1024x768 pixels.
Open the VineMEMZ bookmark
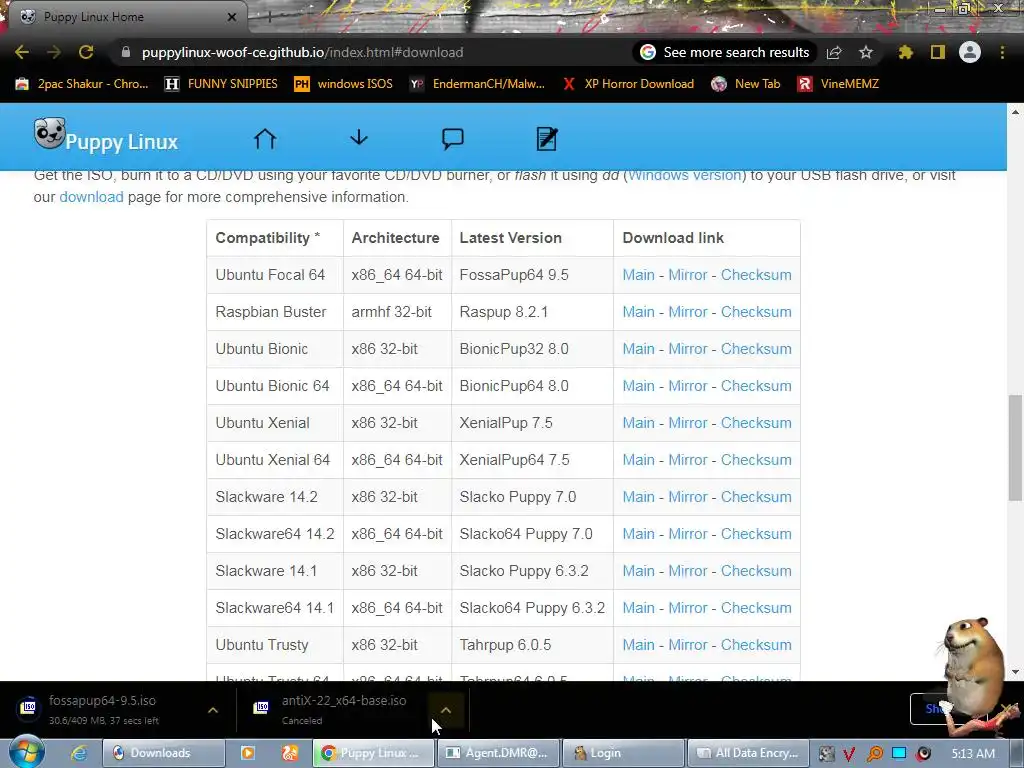click(839, 84)
